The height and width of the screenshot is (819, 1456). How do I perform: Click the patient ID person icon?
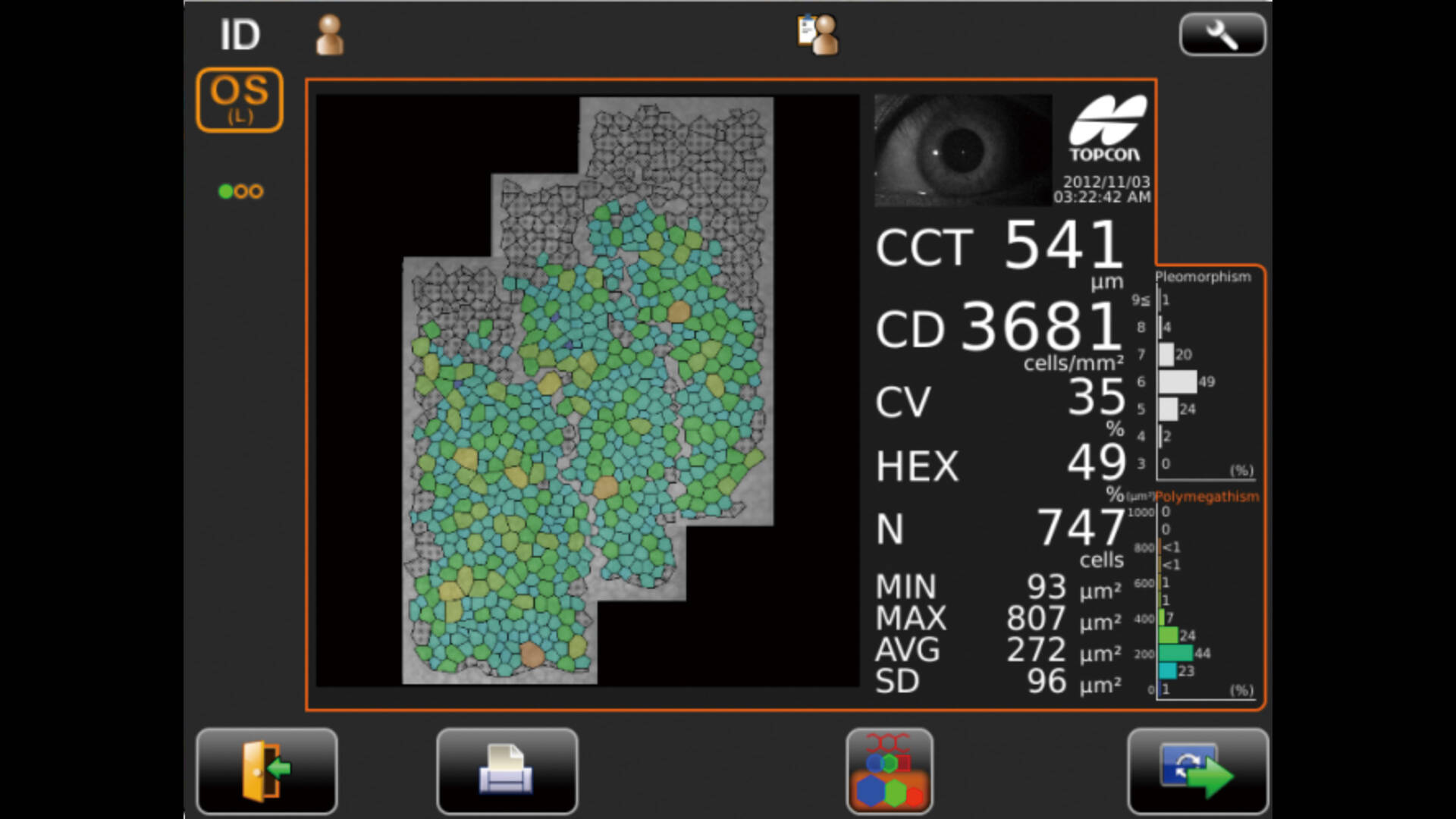pyautogui.click(x=329, y=35)
